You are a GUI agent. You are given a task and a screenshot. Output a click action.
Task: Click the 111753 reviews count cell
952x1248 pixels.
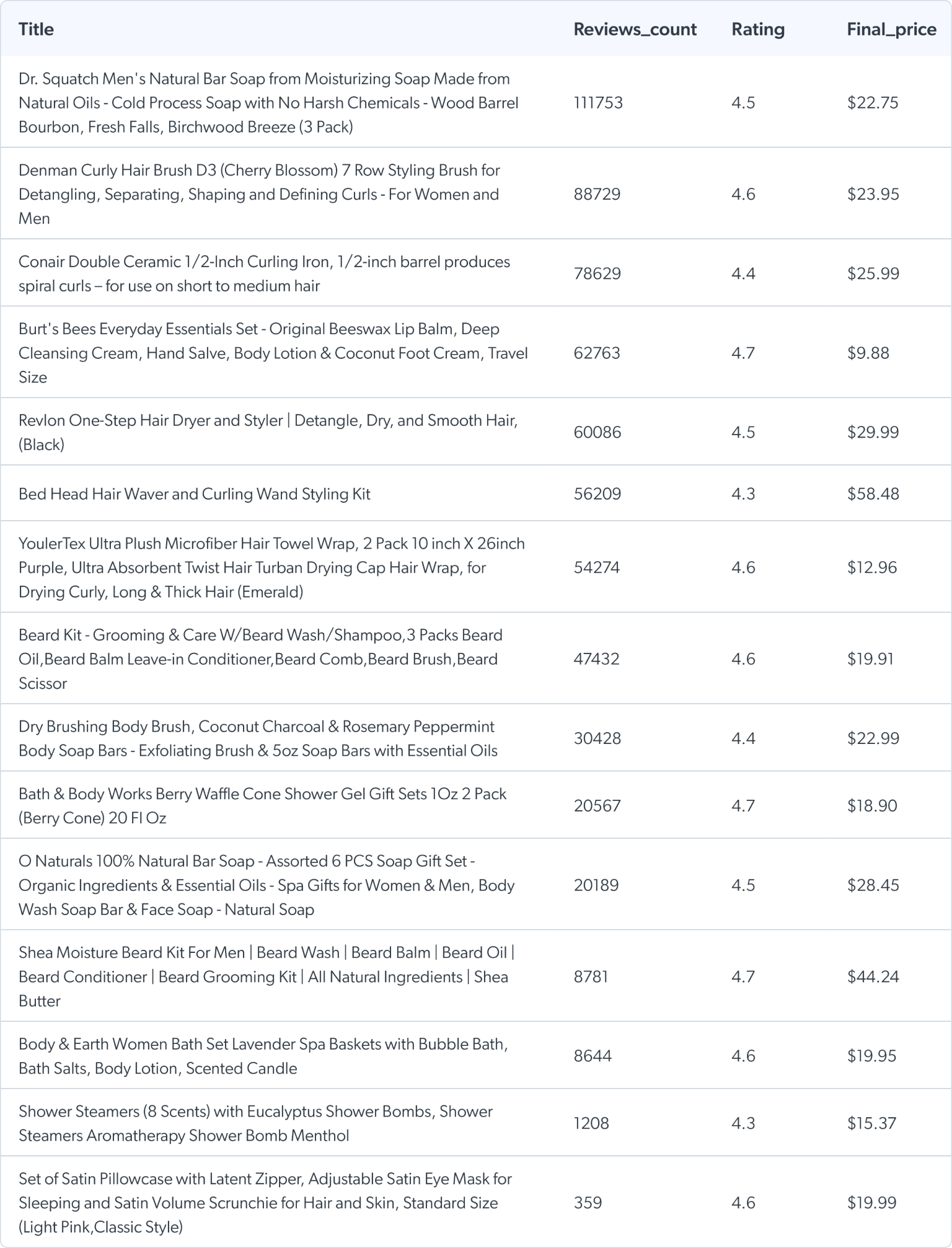click(598, 103)
